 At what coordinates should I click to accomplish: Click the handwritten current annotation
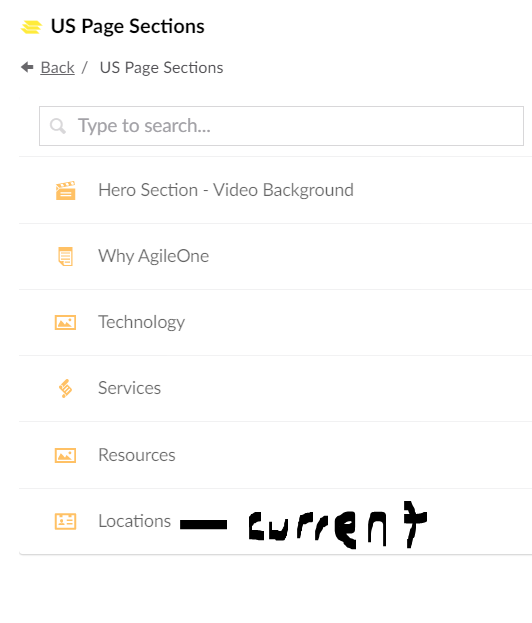coord(338,524)
